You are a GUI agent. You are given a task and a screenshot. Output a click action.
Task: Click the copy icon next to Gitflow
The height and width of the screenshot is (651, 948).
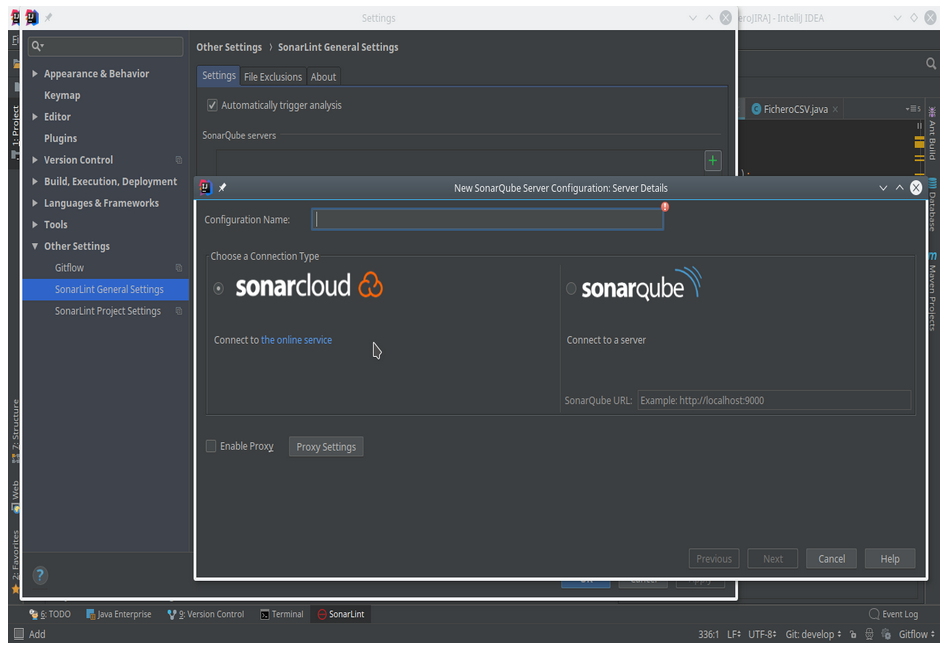pos(179,268)
